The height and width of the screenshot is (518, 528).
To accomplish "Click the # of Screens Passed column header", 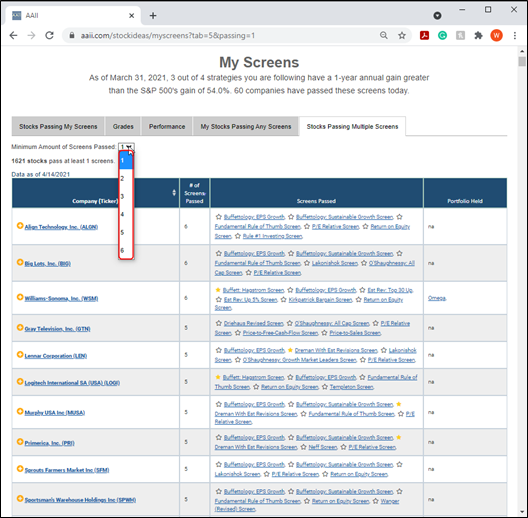I will [x=195, y=193].
